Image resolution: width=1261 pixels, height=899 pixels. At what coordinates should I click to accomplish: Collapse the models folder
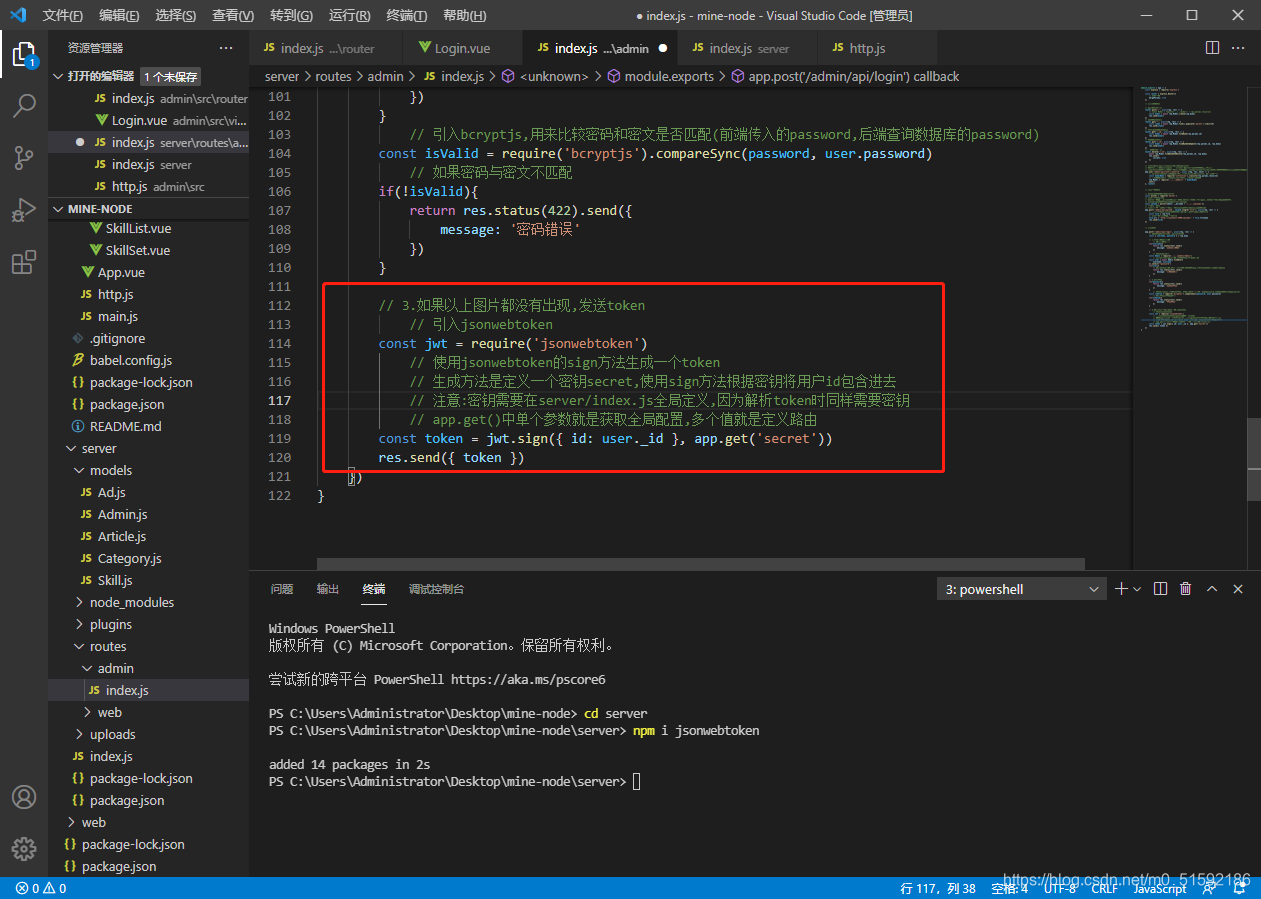click(x=110, y=470)
